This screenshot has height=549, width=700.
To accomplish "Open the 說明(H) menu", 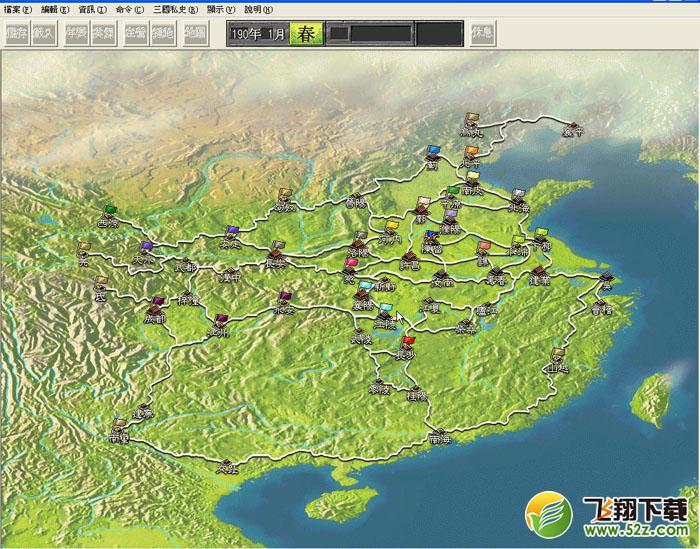I will tap(258, 9).
